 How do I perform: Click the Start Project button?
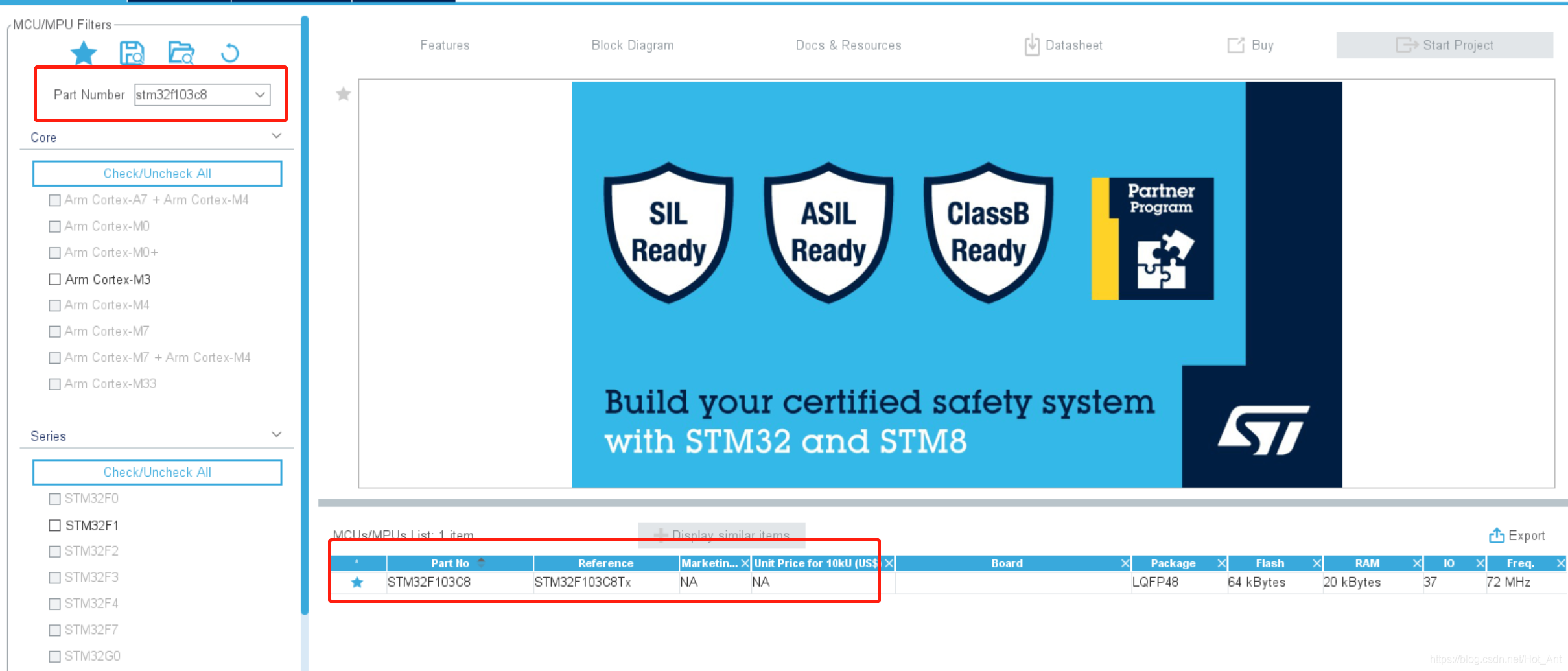tap(1444, 45)
